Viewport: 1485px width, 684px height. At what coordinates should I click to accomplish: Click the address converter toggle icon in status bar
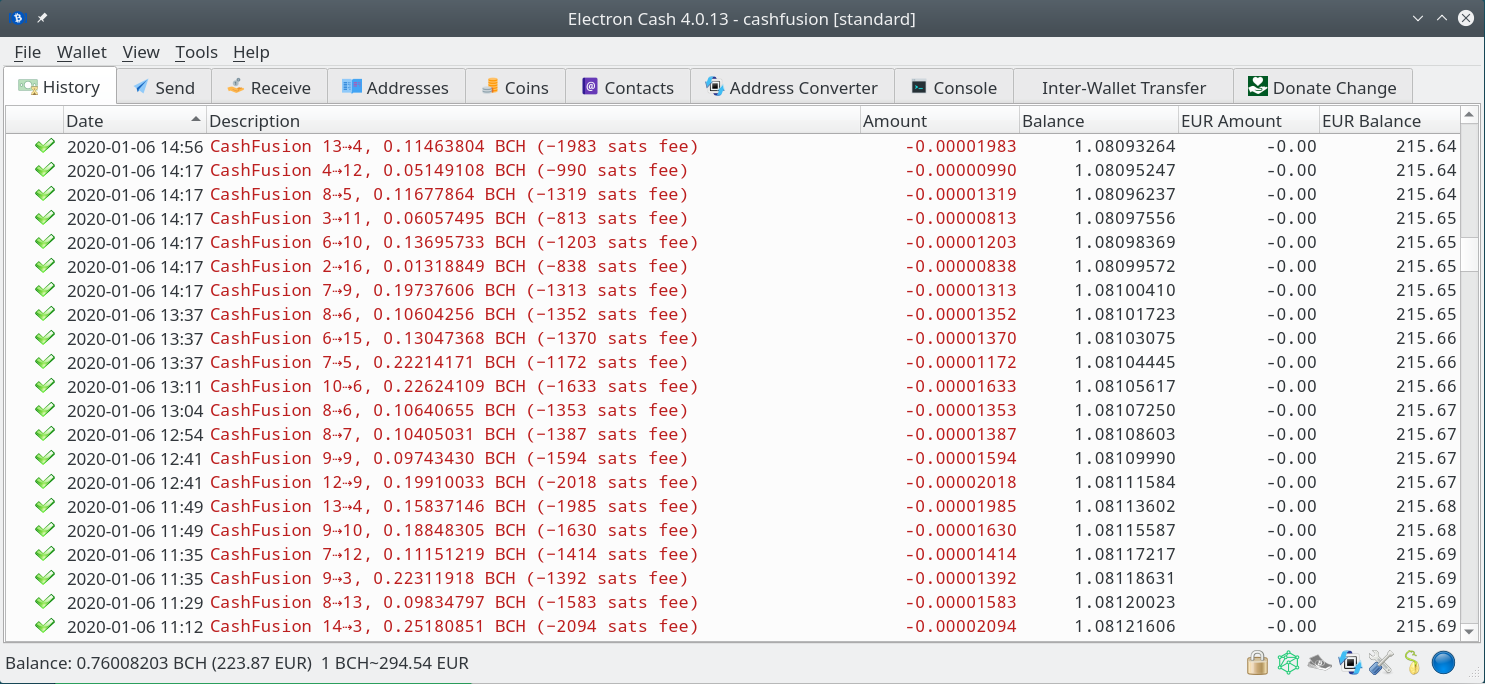[1351, 662]
